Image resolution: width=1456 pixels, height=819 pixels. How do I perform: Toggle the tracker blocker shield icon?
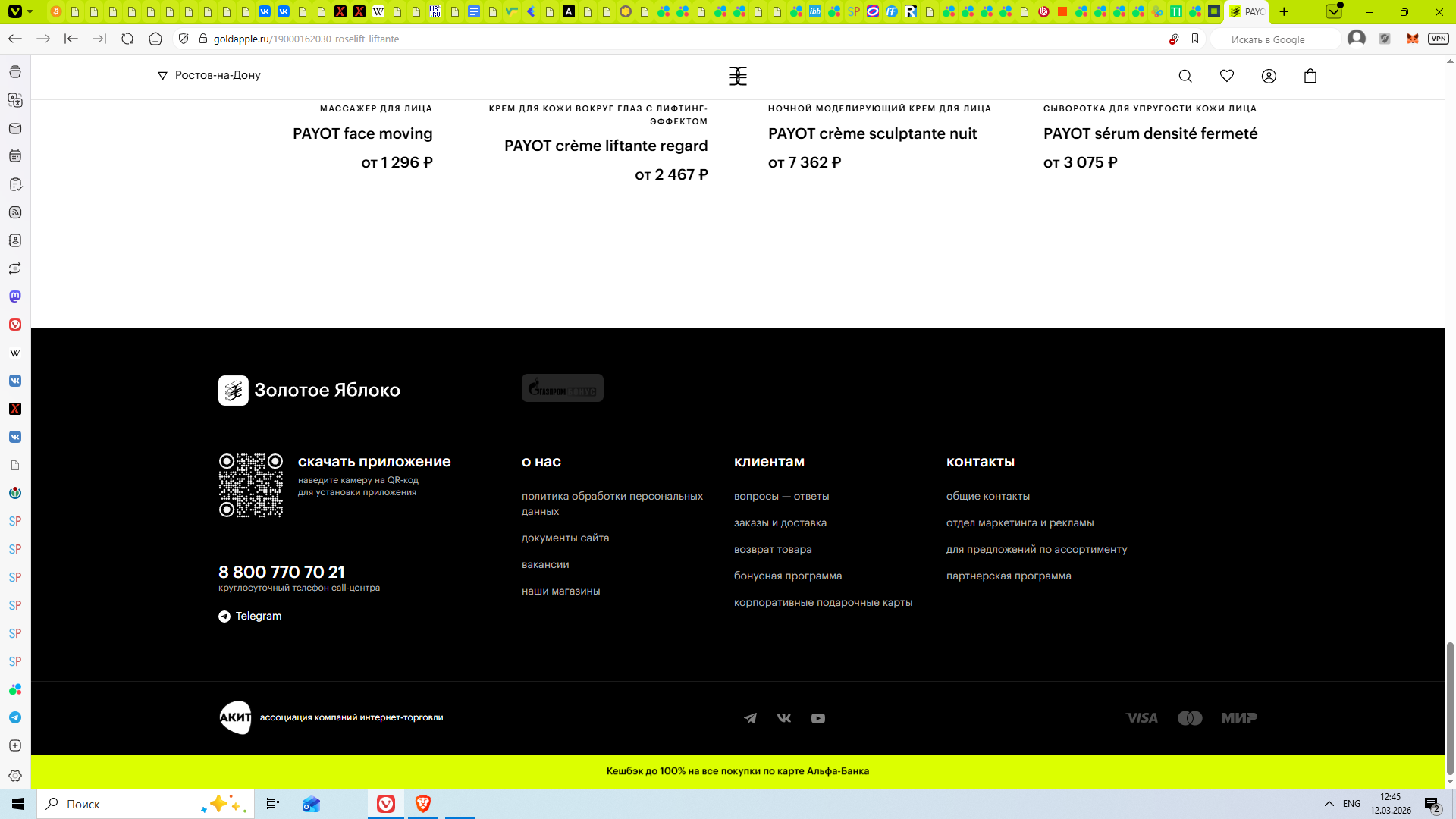coord(184,39)
